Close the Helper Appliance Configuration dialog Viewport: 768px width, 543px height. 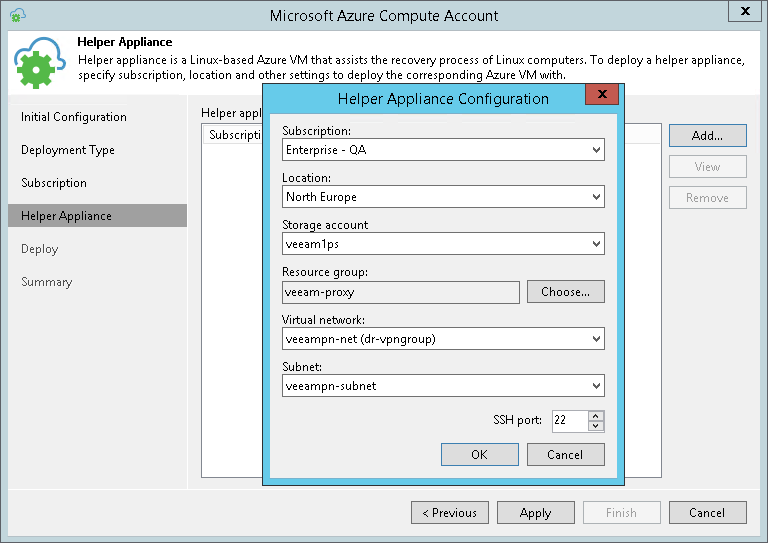[601, 96]
